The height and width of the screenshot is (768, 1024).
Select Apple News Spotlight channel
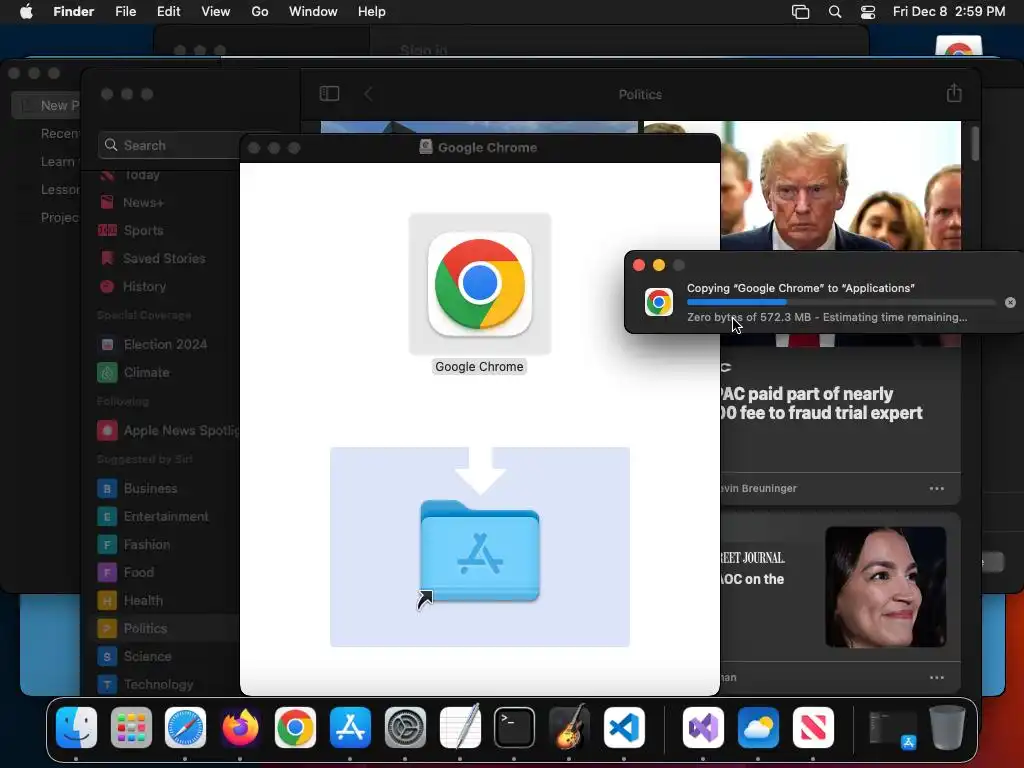(x=168, y=430)
